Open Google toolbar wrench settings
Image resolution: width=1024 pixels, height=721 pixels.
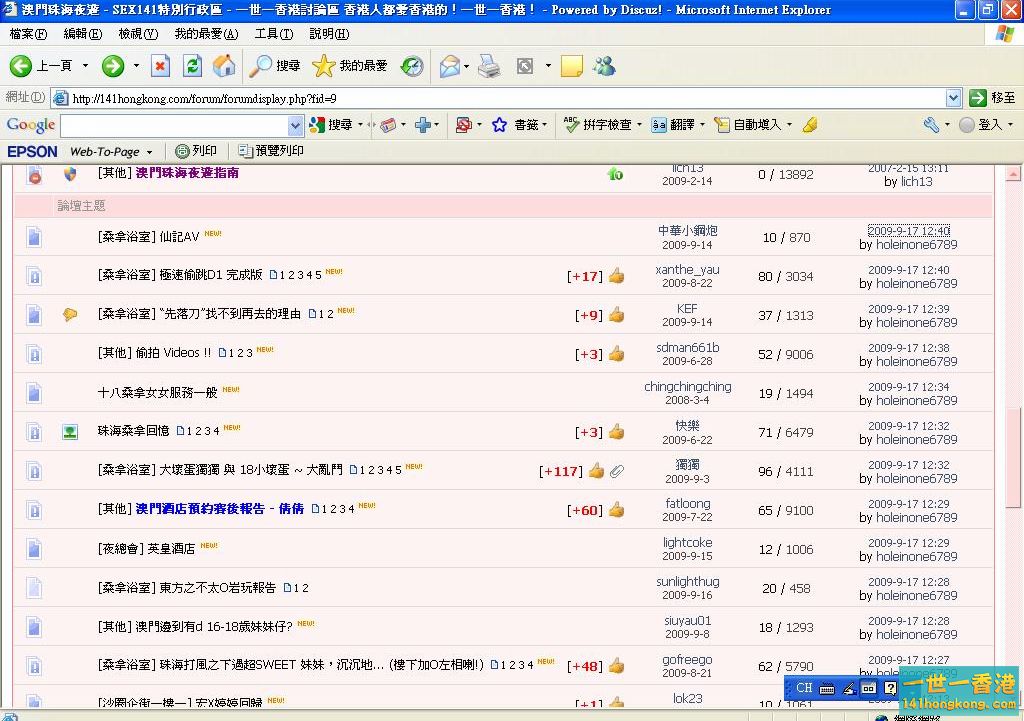(x=931, y=125)
